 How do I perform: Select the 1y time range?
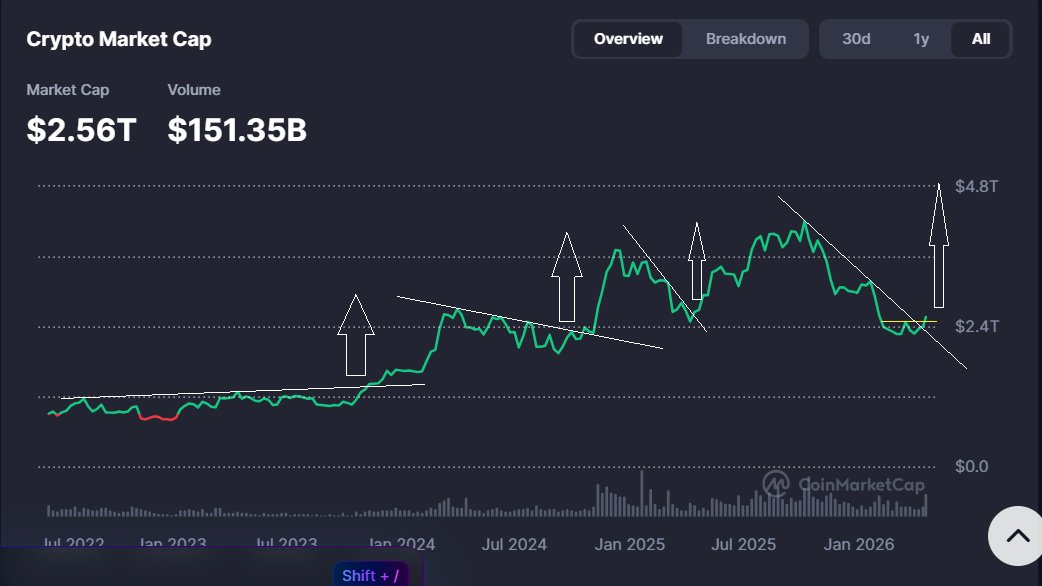(921, 39)
